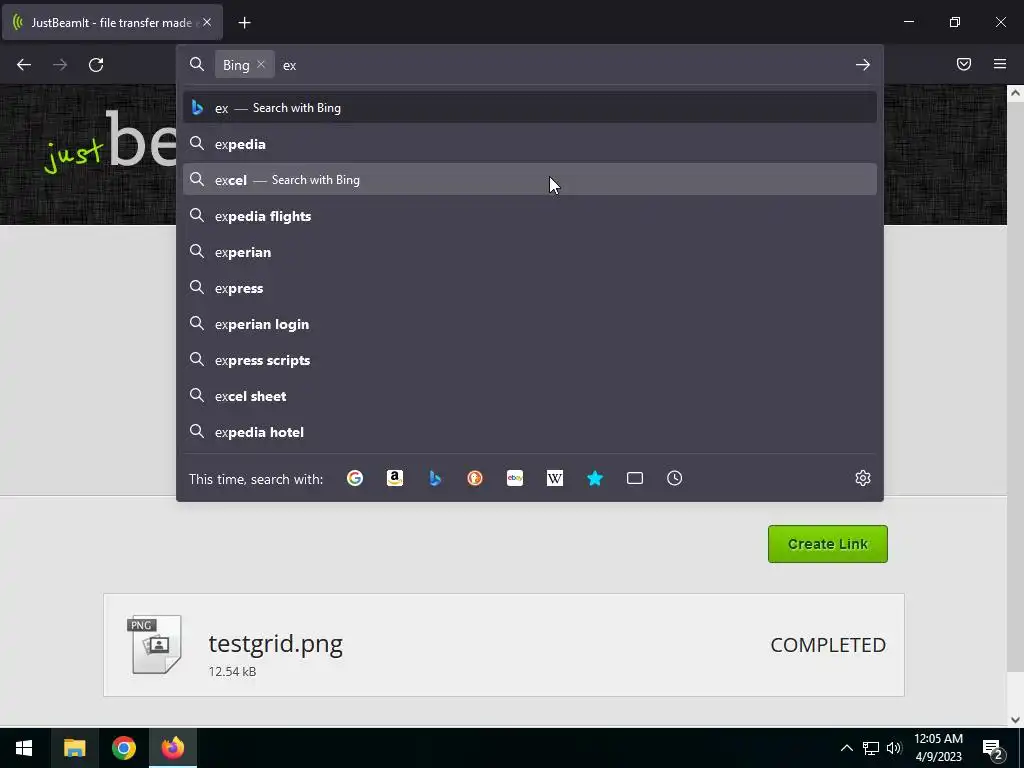Click the 12.54 kB file size
This screenshot has width=1024, height=768.
click(x=232, y=671)
